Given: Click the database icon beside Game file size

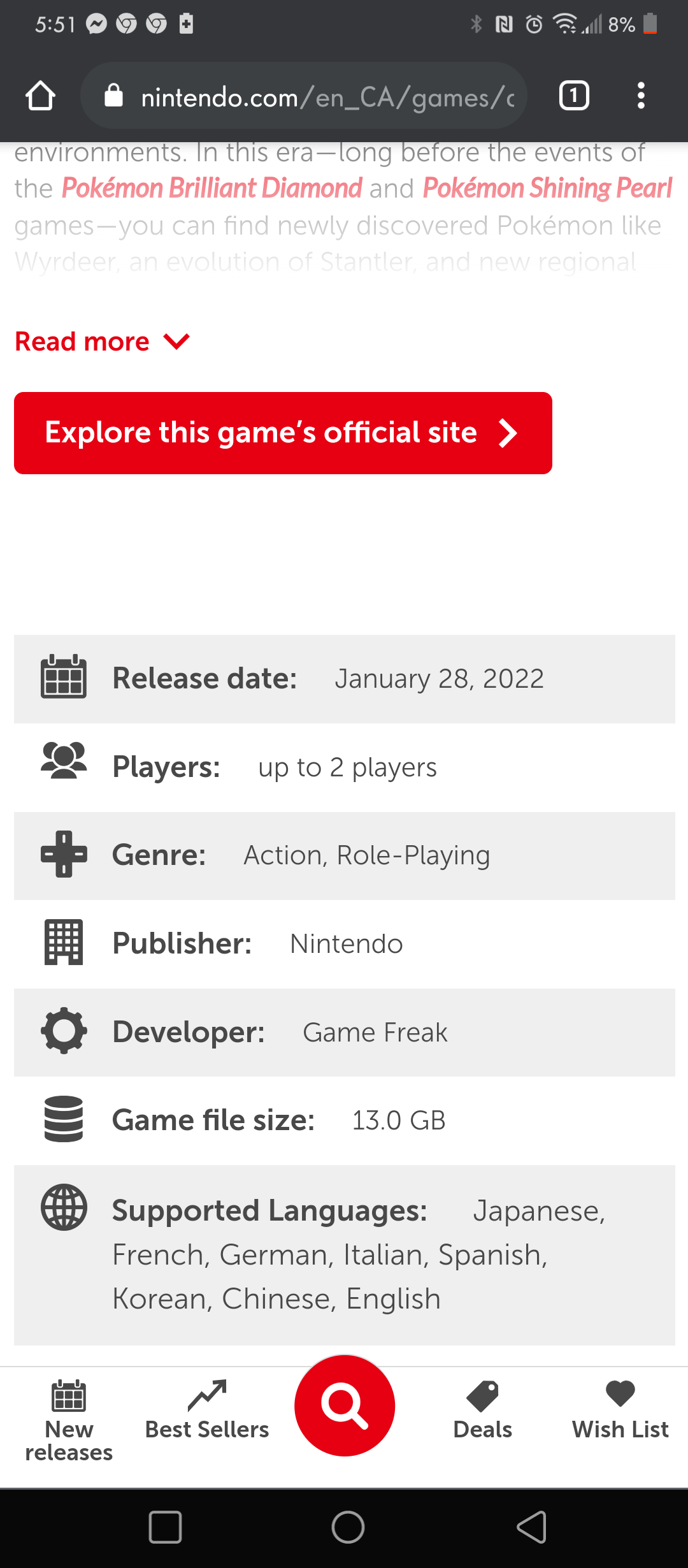Looking at the screenshot, I should [62, 1120].
